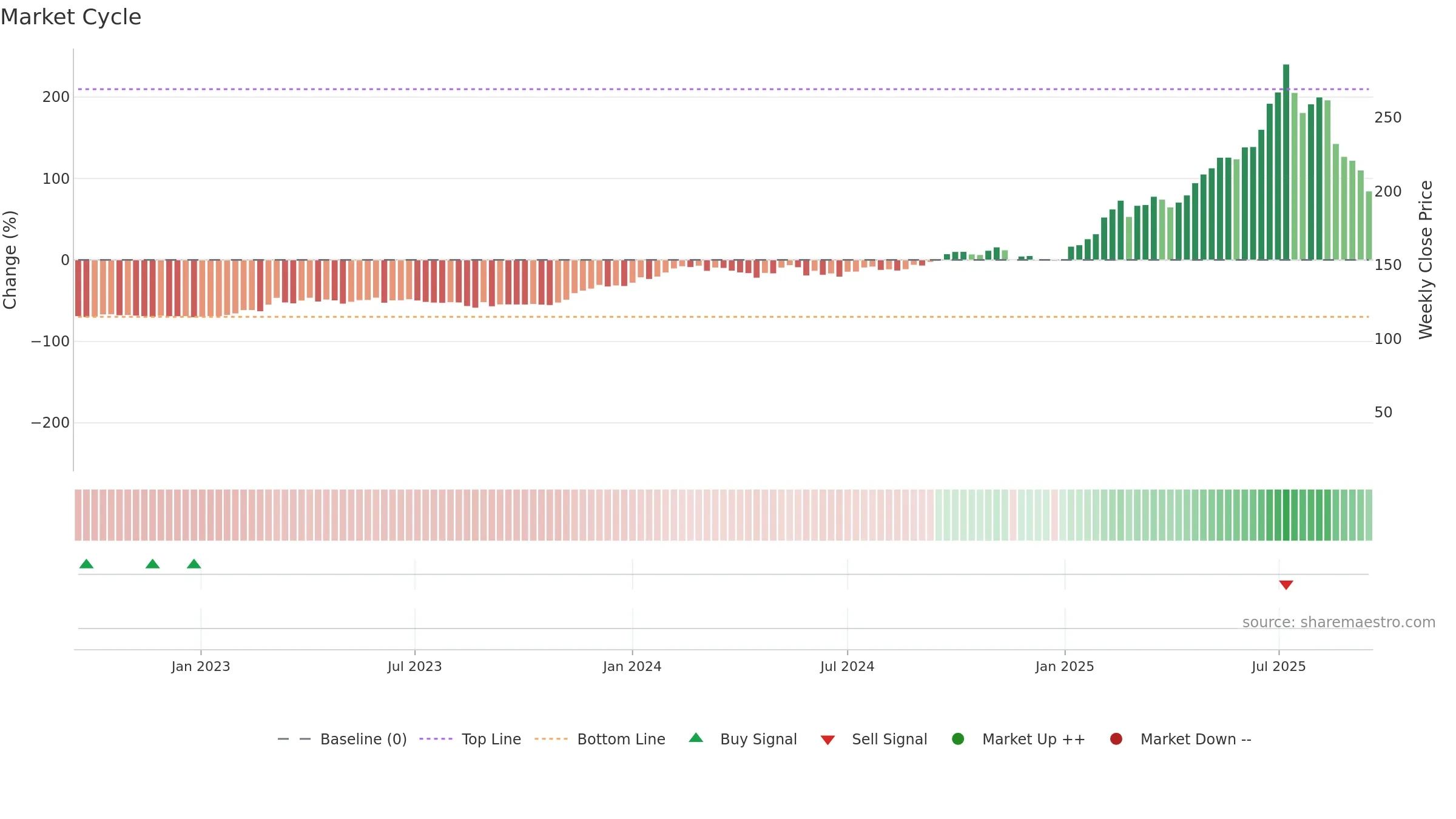Click the Jul 2025 x-axis label

click(1279, 666)
